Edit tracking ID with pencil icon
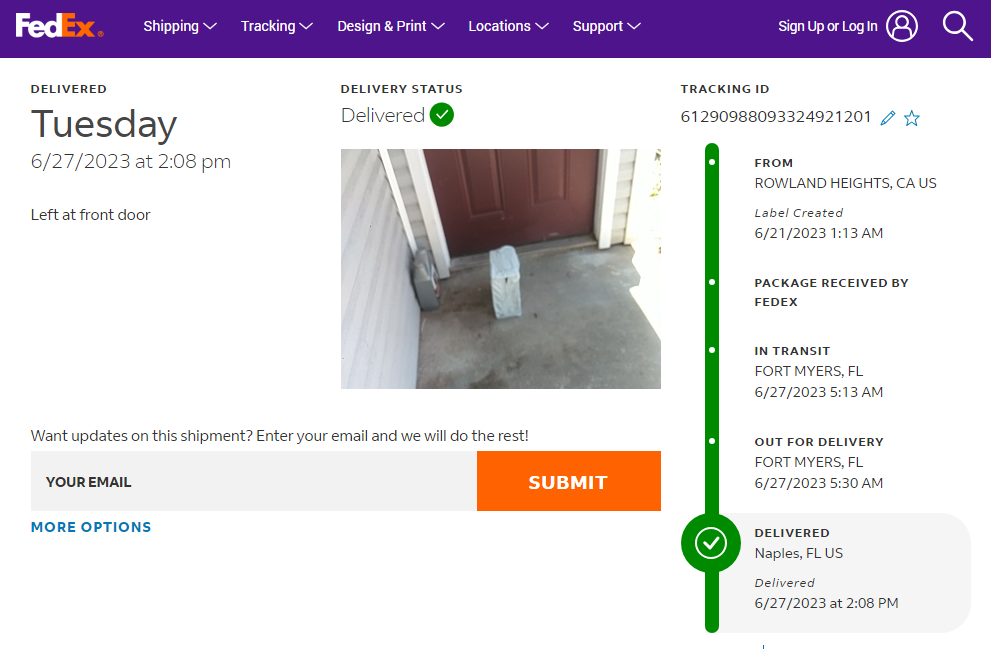Image resolution: width=991 pixels, height=649 pixels. (888, 118)
